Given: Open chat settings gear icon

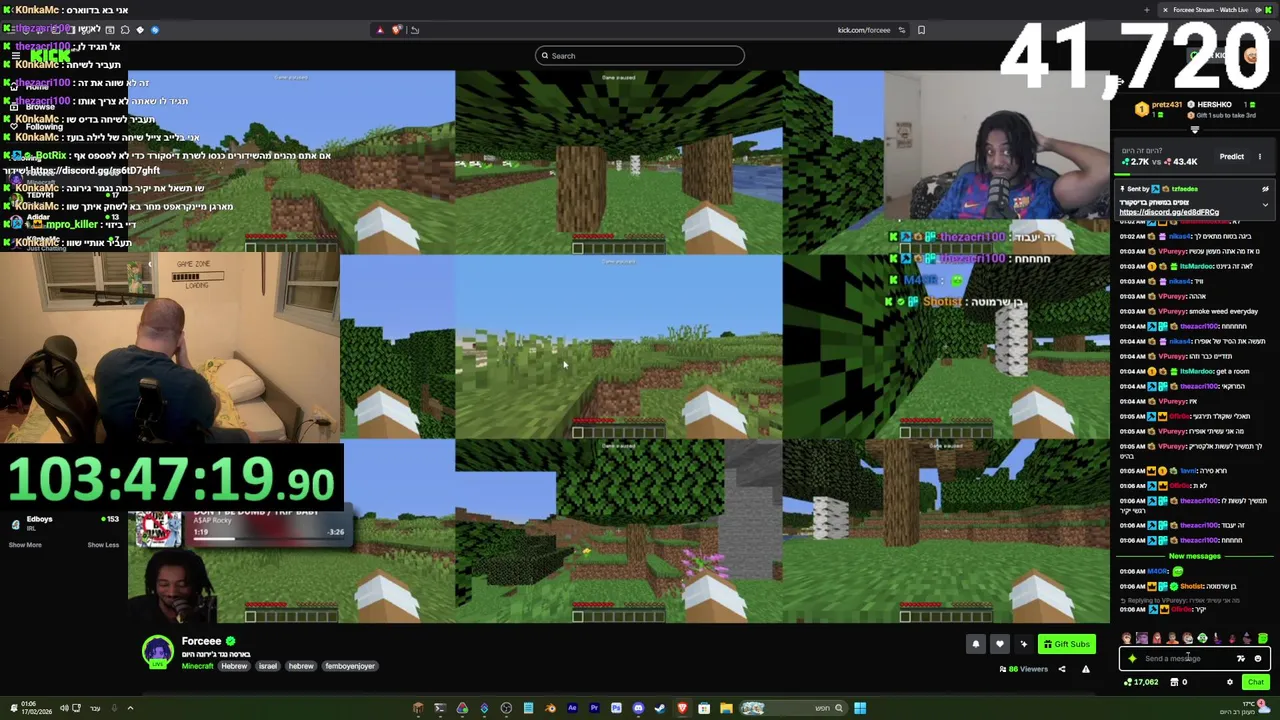Looking at the screenshot, I should (x=1230, y=682).
